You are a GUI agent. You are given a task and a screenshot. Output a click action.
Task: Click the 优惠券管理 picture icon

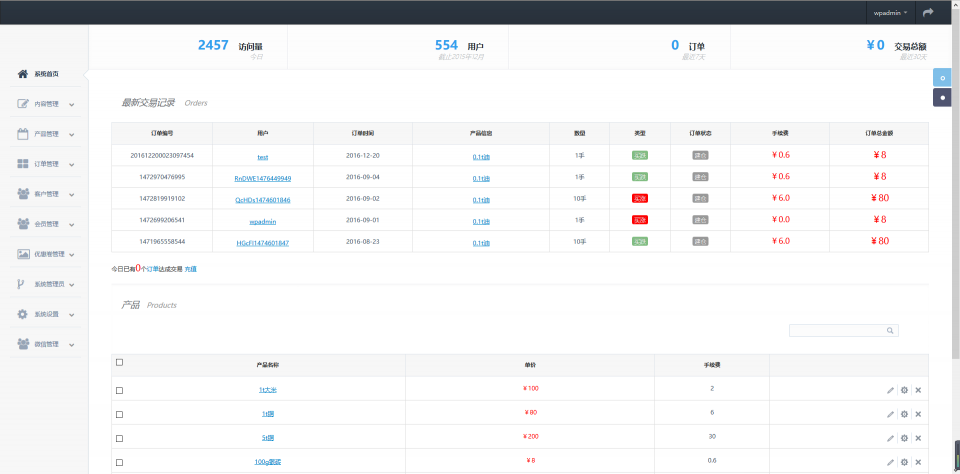click(x=23, y=254)
